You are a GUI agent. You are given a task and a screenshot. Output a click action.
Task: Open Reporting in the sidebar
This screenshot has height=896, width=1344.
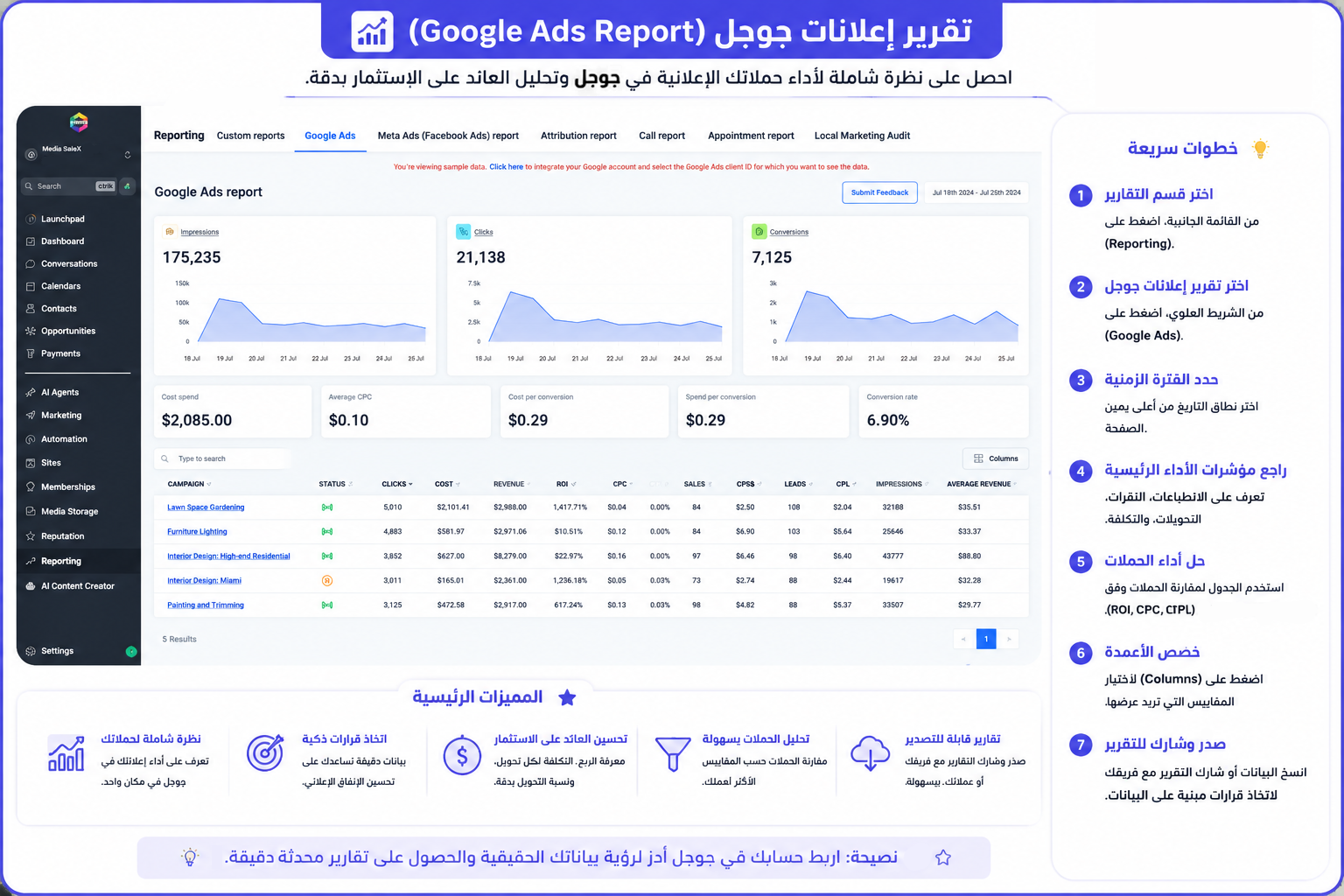(x=61, y=561)
